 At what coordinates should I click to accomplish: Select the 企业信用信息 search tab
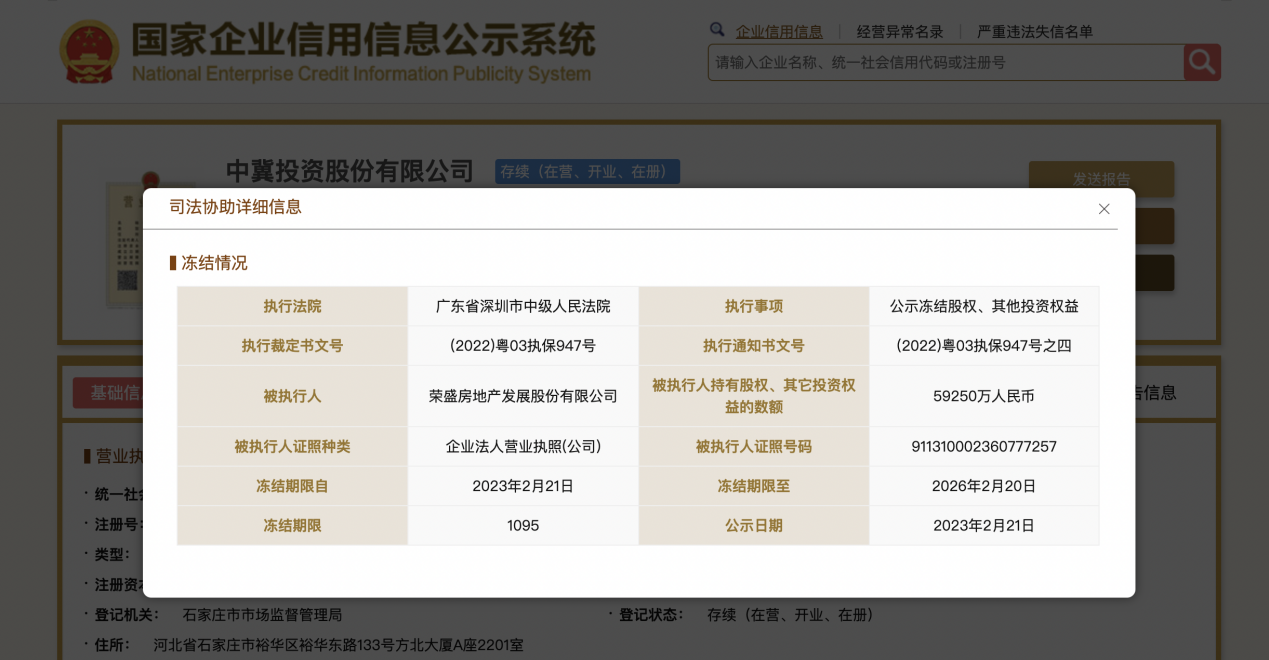(x=779, y=32)
